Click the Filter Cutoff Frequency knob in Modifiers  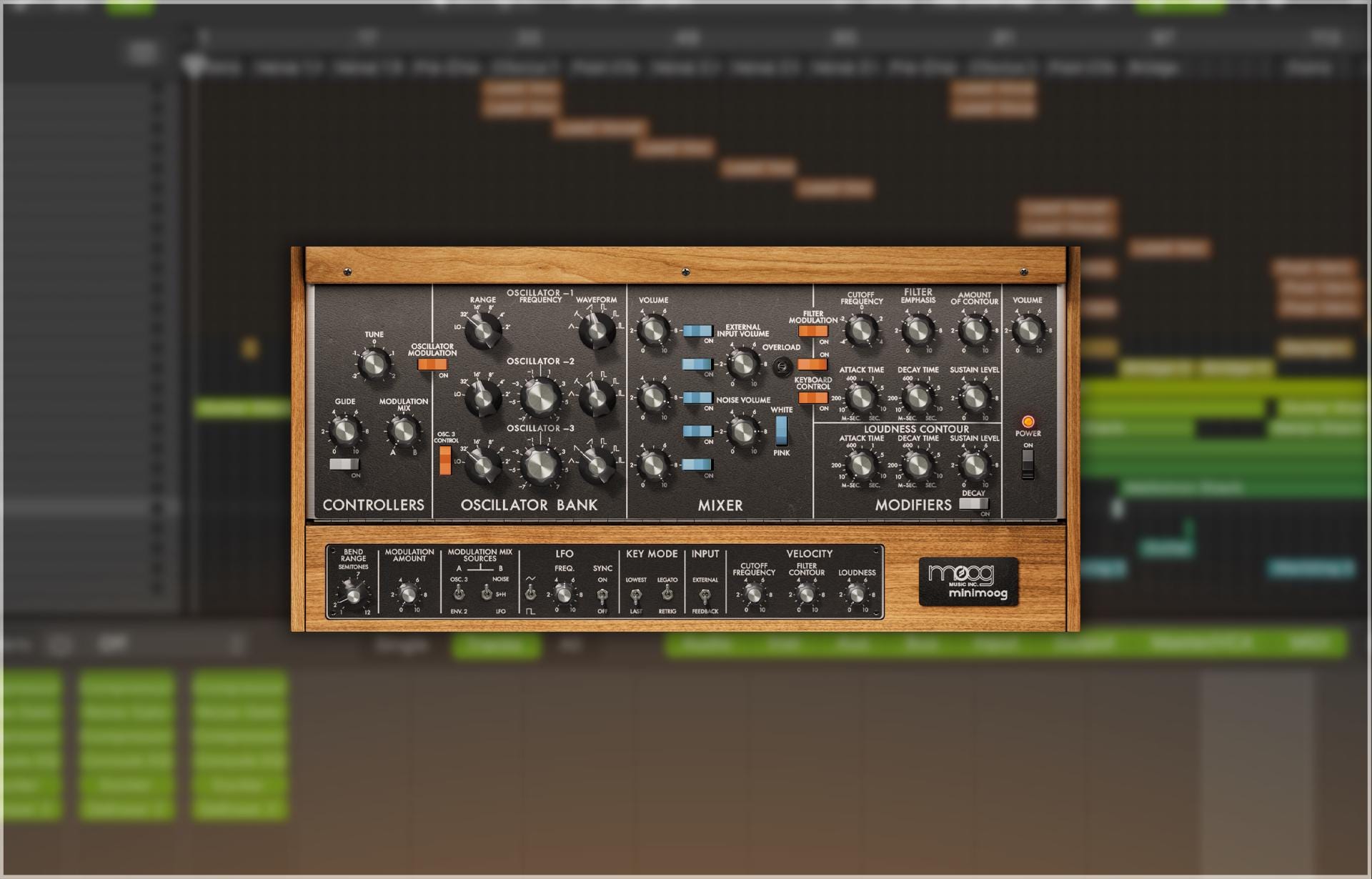(861, 330)
